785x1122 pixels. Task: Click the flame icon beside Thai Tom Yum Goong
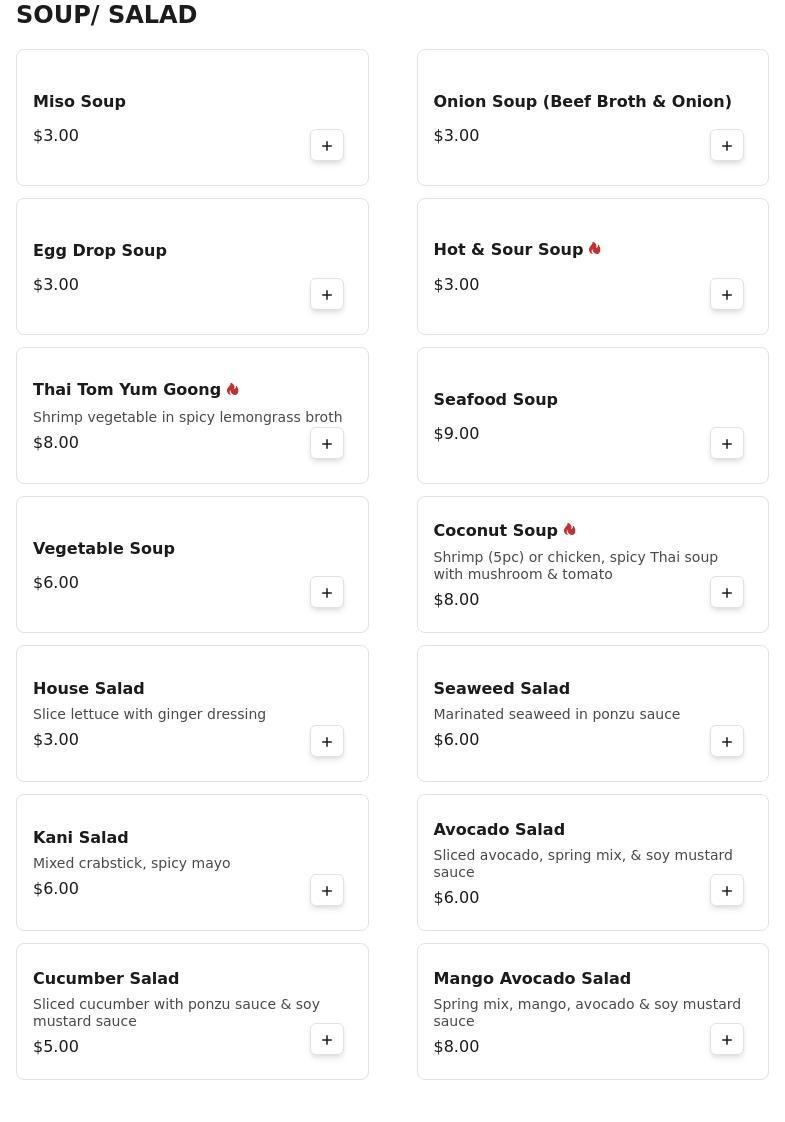point(233,390)
